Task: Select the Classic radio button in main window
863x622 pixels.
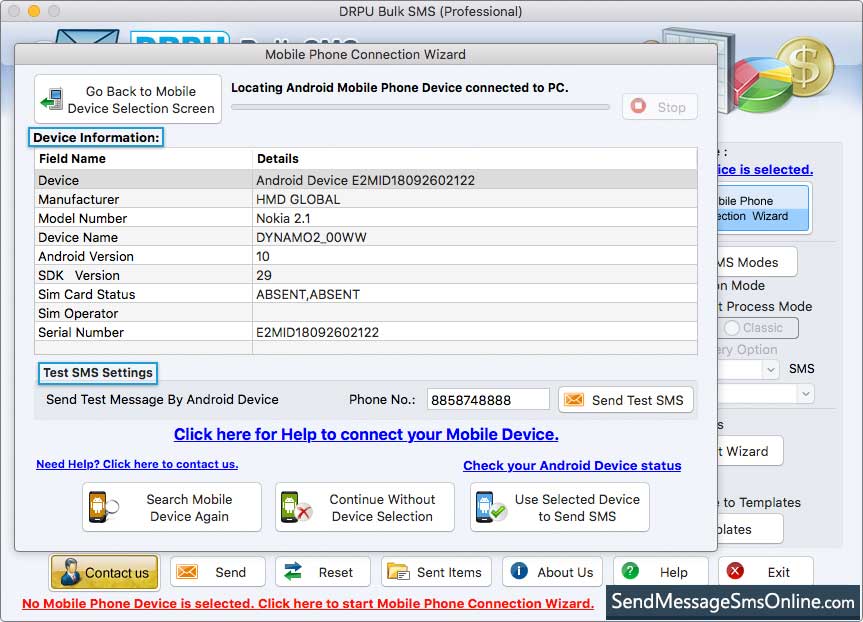Action: point(731,328)
